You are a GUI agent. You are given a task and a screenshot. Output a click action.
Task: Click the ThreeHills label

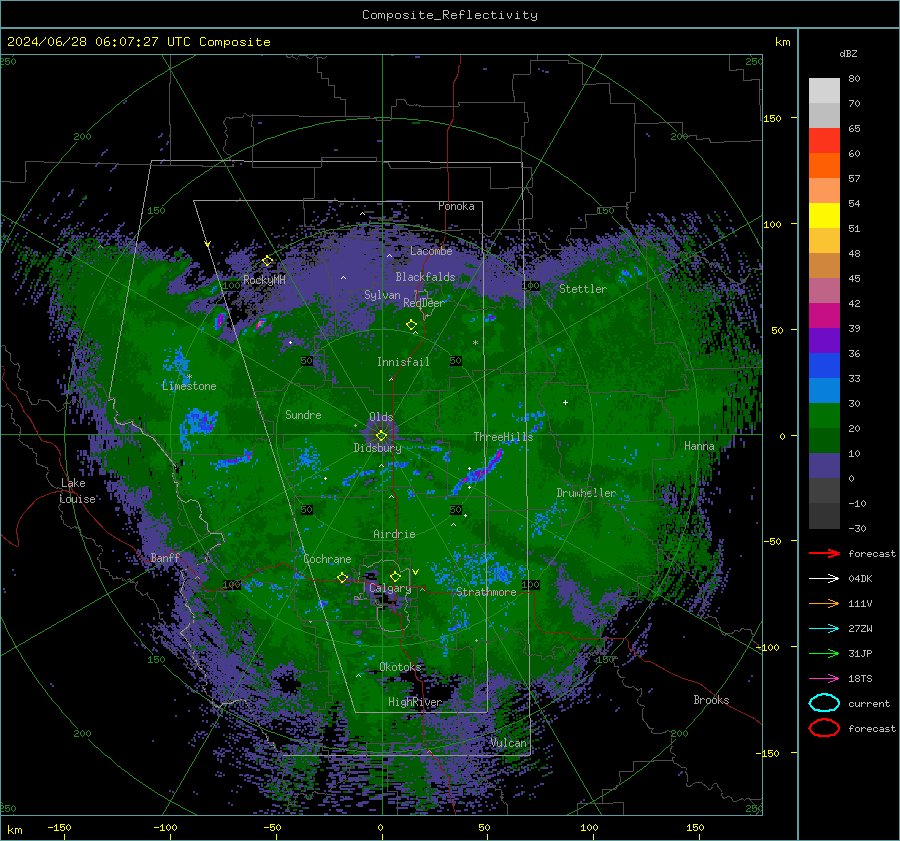coord(503,437)
